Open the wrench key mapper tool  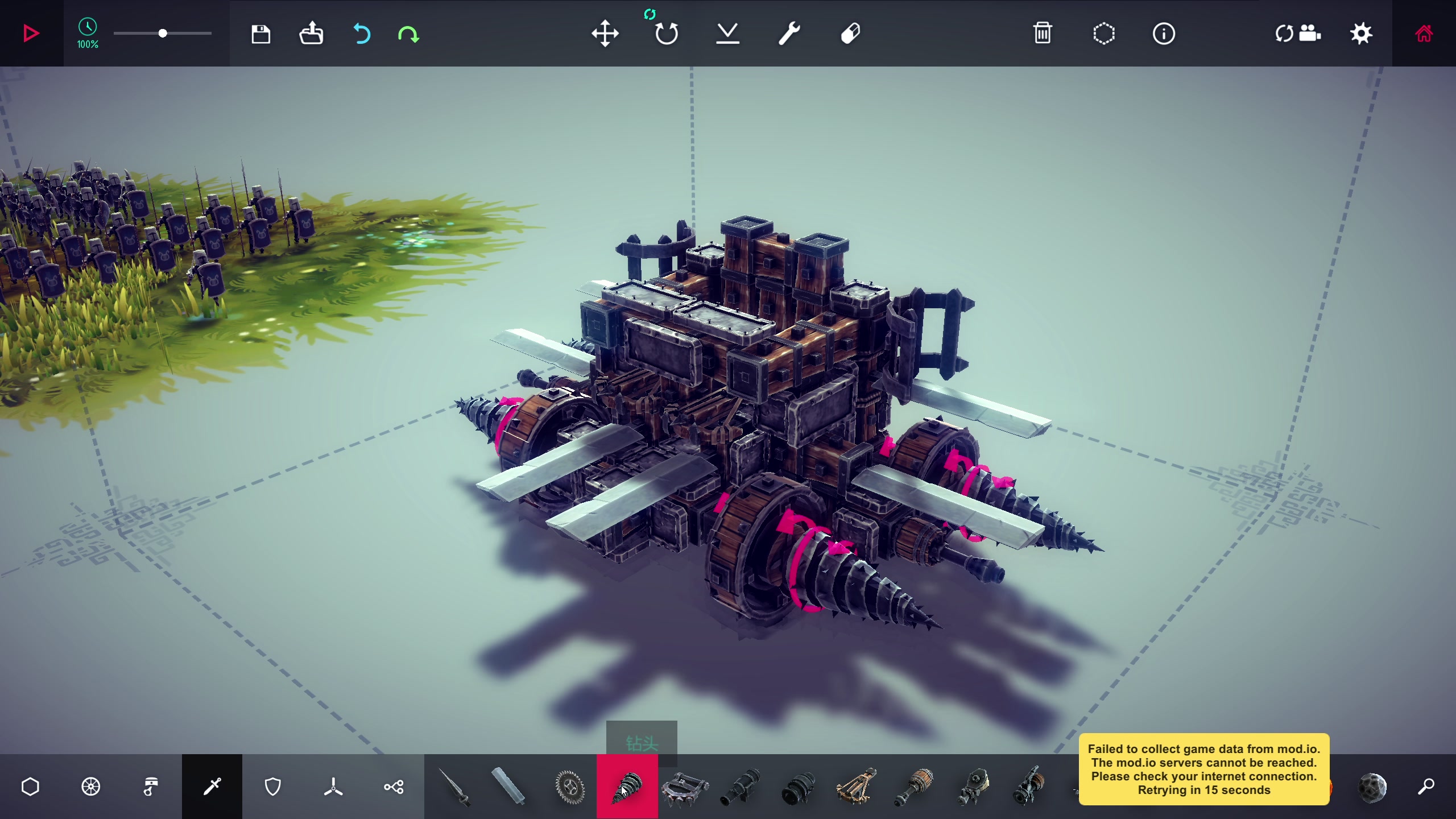click(789, 34)
